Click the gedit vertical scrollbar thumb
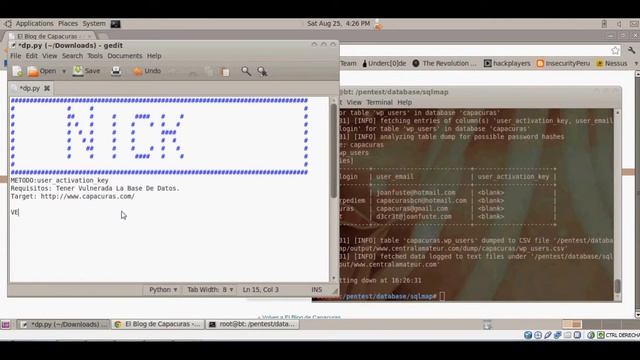 pos(333,151)
